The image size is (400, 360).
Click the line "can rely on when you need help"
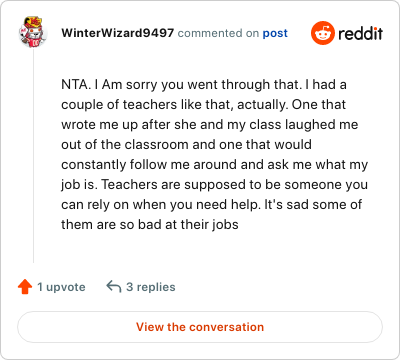point(211,205)
